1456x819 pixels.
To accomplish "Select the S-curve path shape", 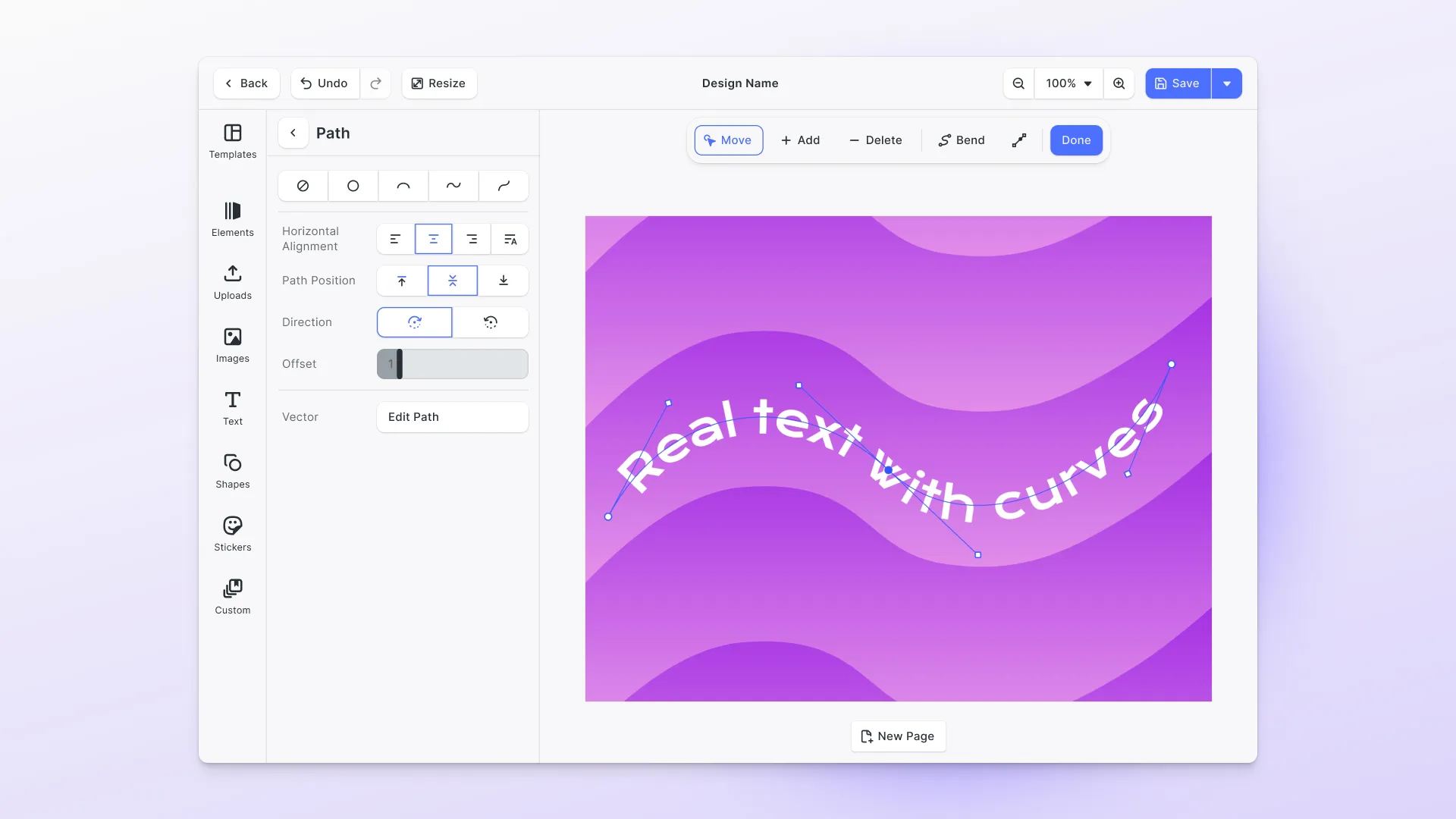I will (x=504, y=186).
